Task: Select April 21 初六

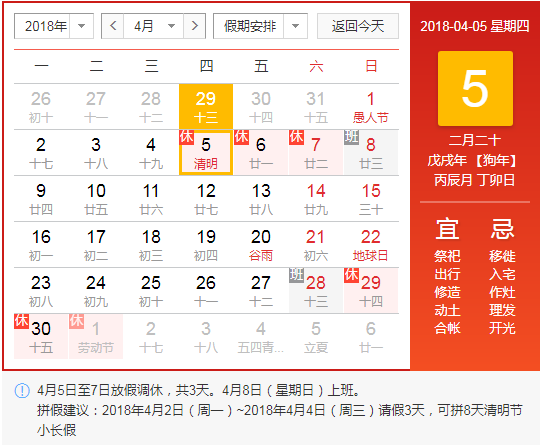Action: point(316,245)
